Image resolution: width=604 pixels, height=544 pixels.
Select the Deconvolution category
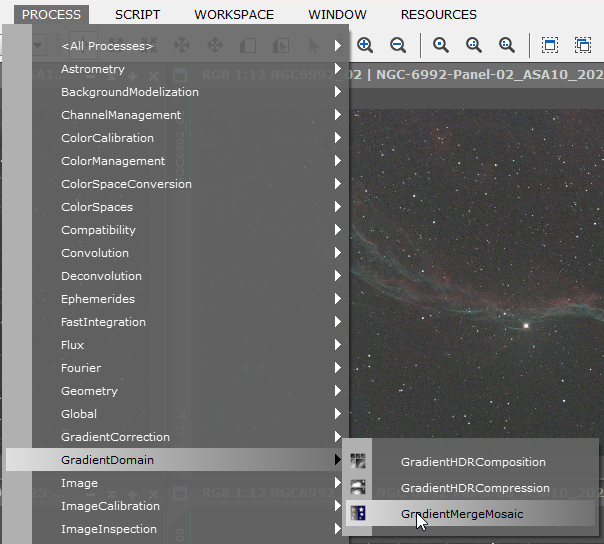175,276
